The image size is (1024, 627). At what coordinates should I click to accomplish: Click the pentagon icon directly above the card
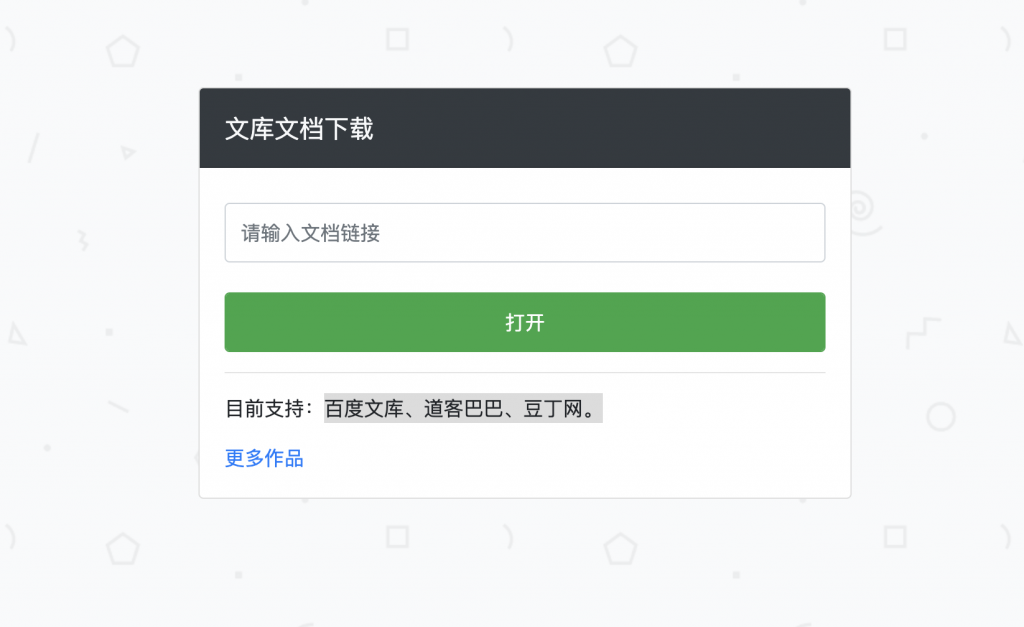[620, 50]
